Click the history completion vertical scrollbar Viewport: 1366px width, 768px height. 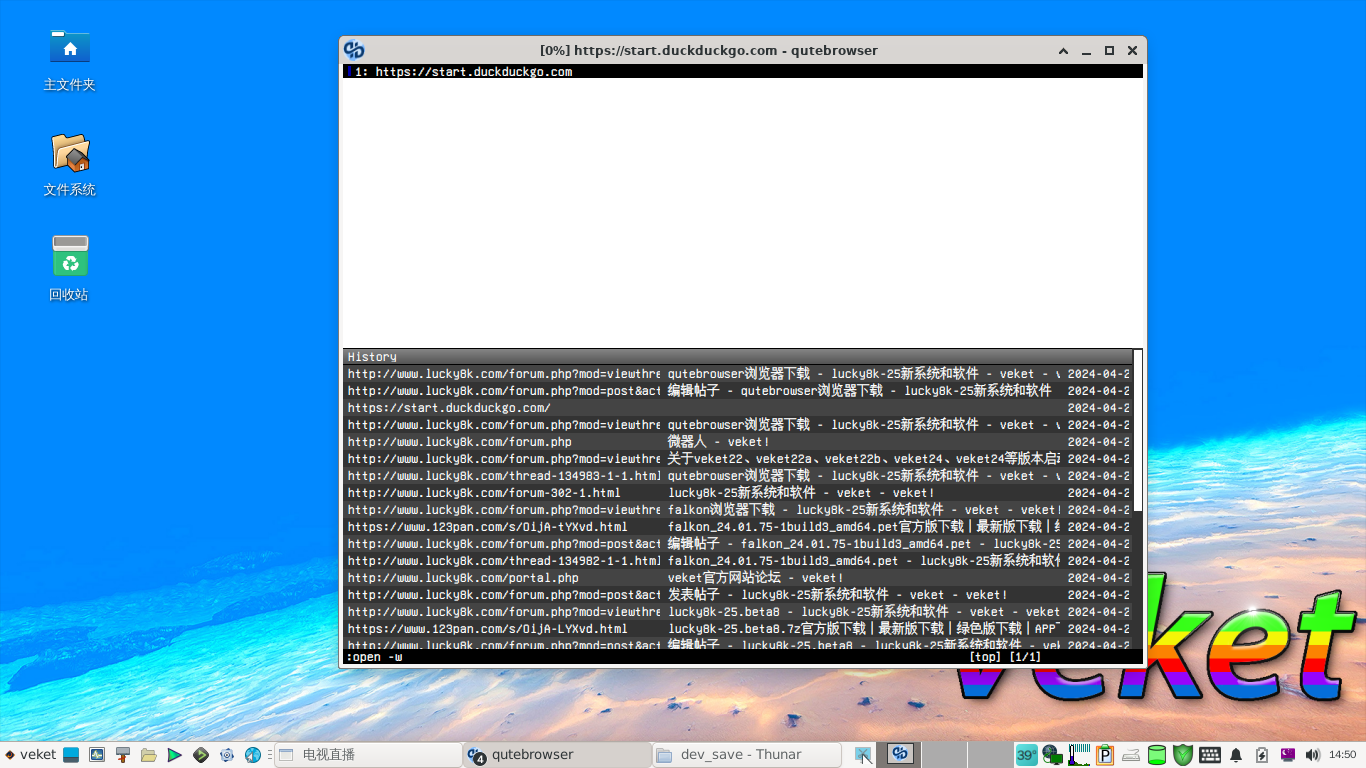pos(1138,430)
